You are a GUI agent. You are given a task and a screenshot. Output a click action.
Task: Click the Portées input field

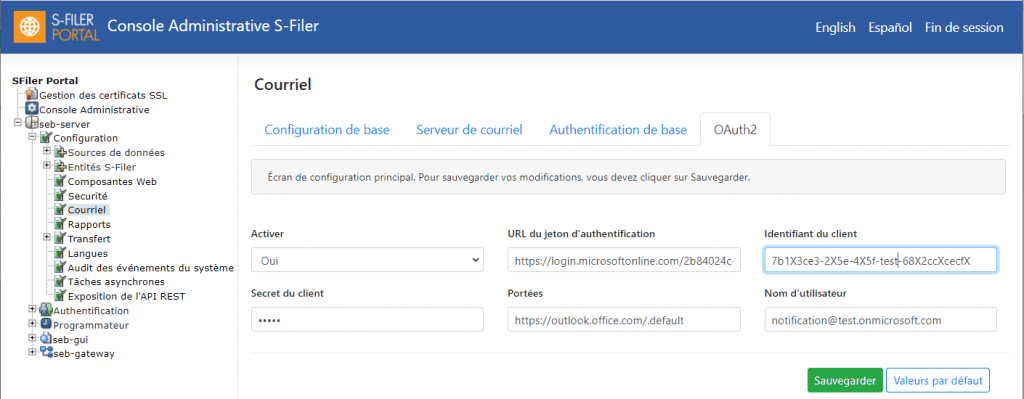tap(624, 319)
